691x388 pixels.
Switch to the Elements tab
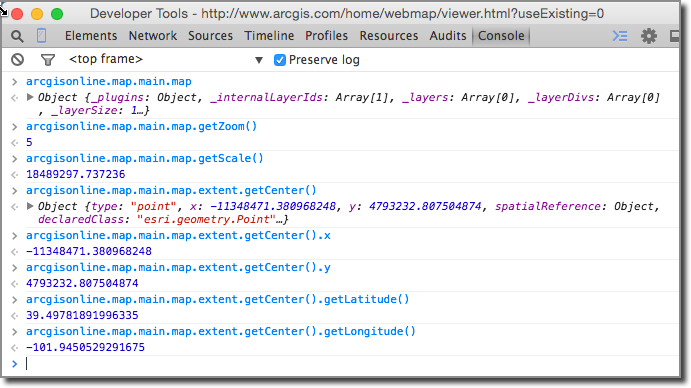[91, 36]
